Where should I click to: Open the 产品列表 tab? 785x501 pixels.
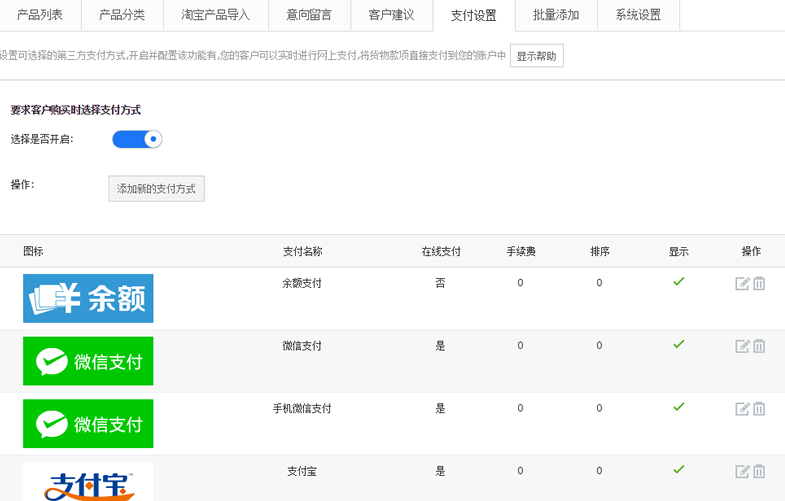tap(40, 15)
